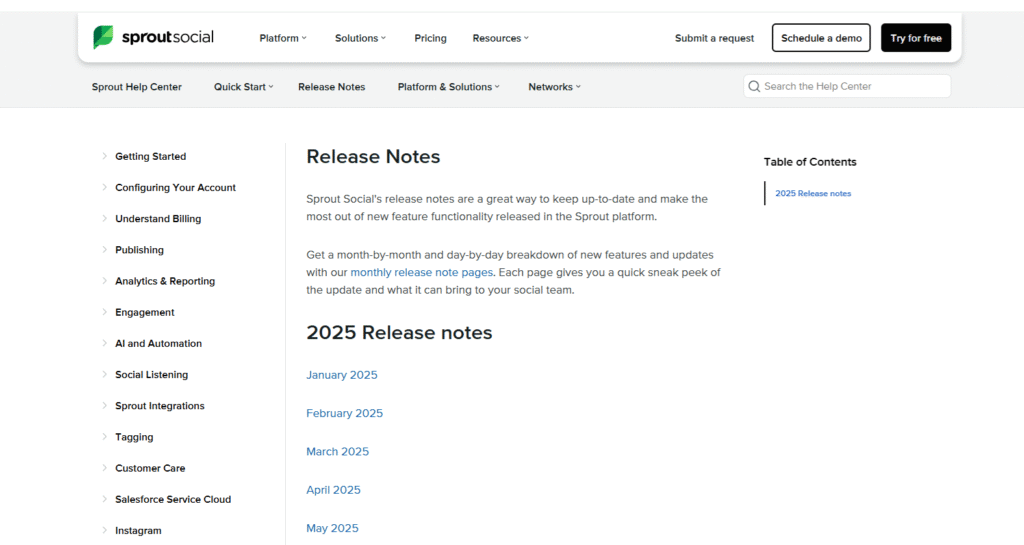The image size is (1024, 545).
Task: Go to the Pricing page
Action: (430, 38)
